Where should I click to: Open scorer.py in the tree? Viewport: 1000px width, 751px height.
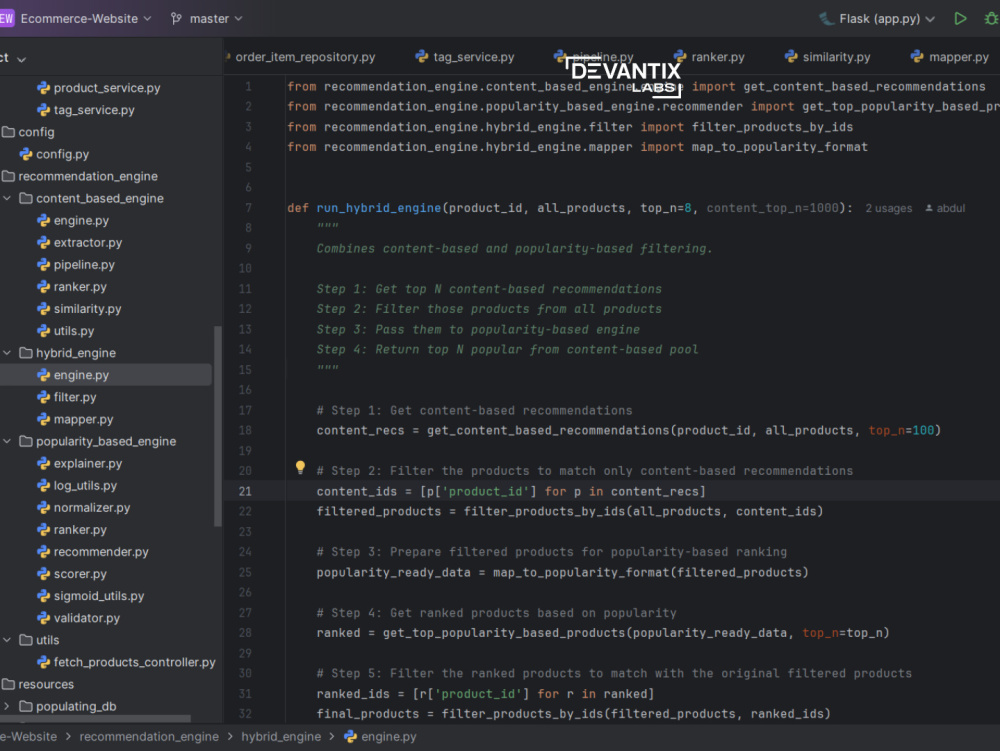[x=80, y=574]
